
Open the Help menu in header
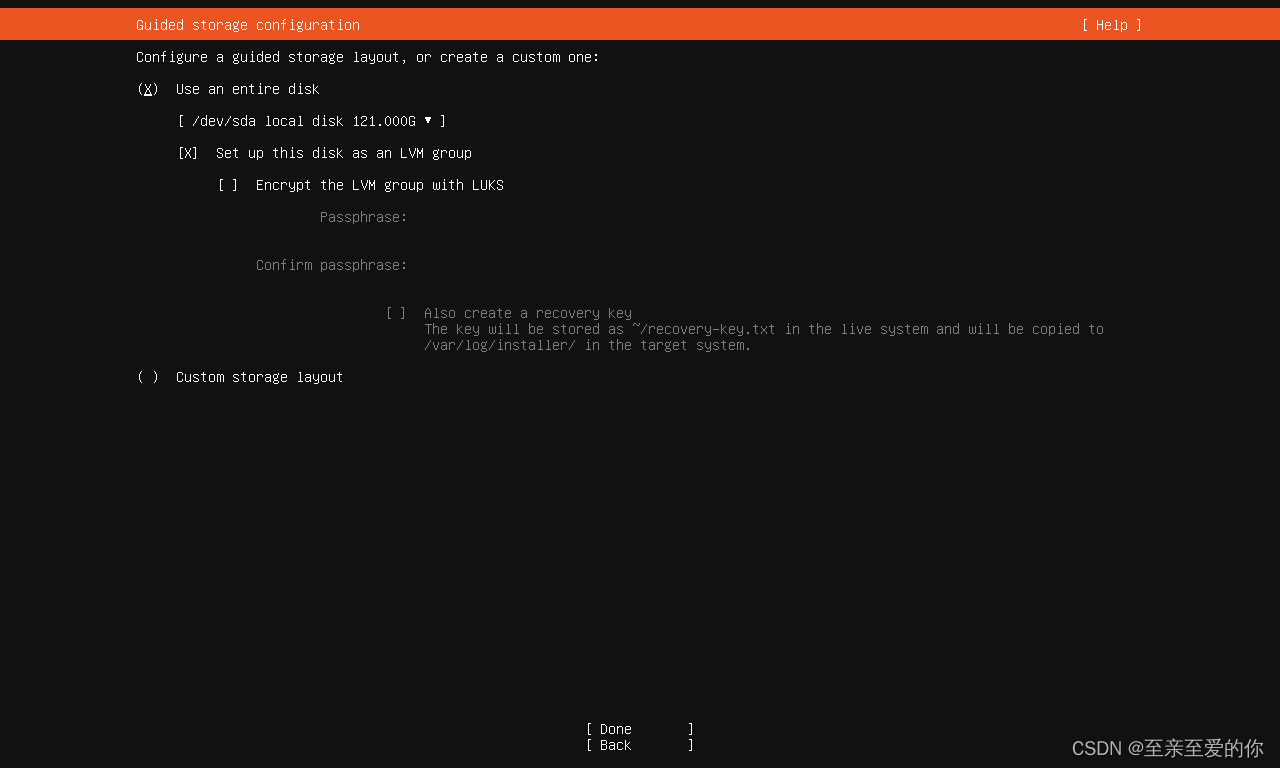click(x=1111, y=25)
